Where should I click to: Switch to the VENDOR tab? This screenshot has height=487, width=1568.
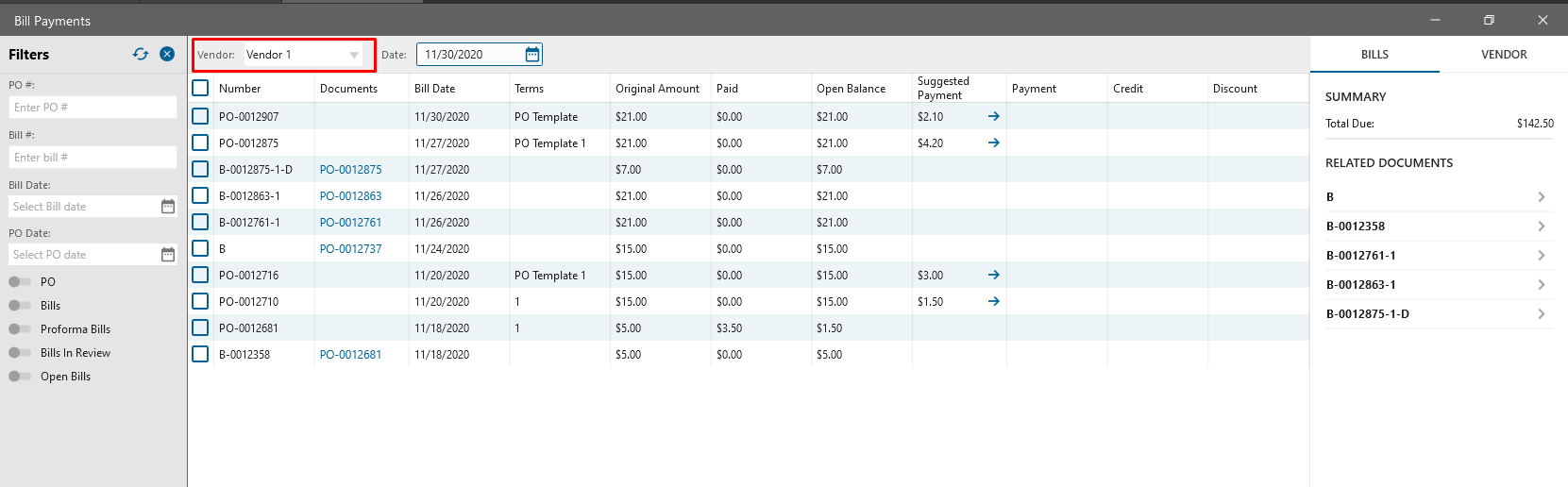click(1504, 55)
